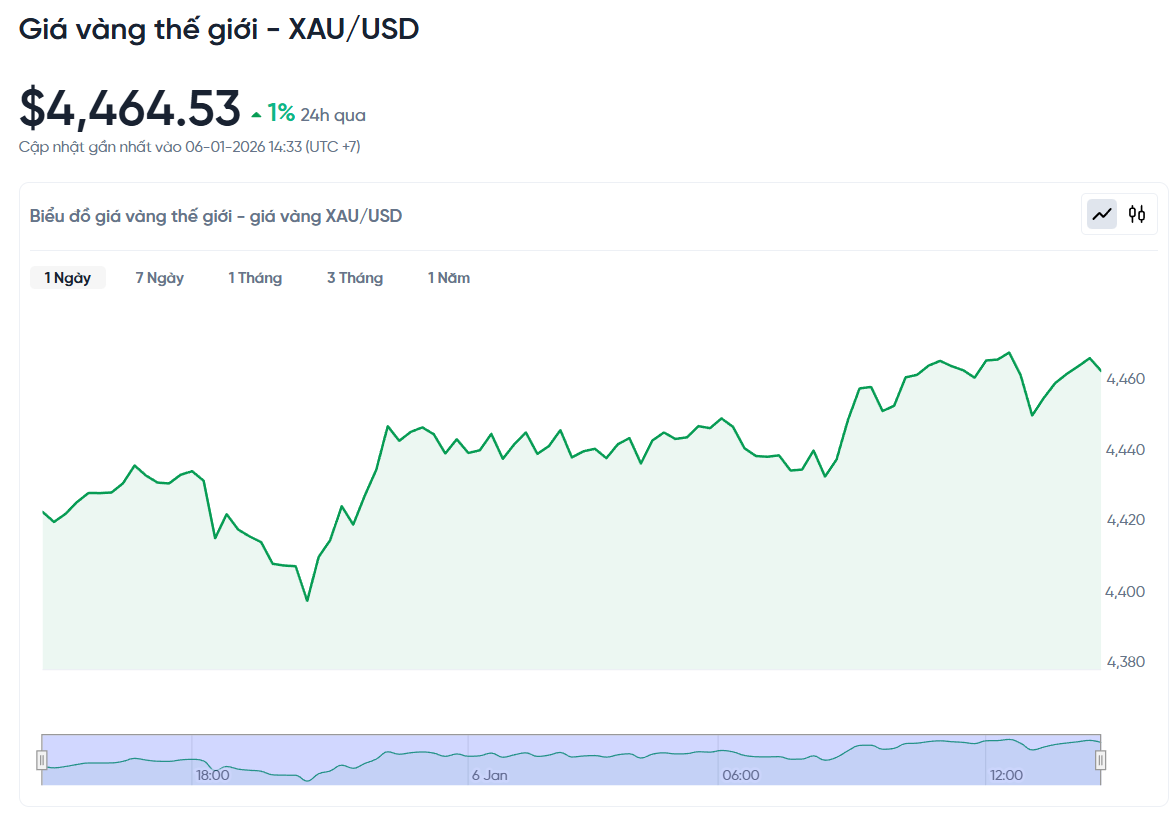Click the currently active line chart icon
Viewport: 1170px width, 815px height.
(1100, 213)
